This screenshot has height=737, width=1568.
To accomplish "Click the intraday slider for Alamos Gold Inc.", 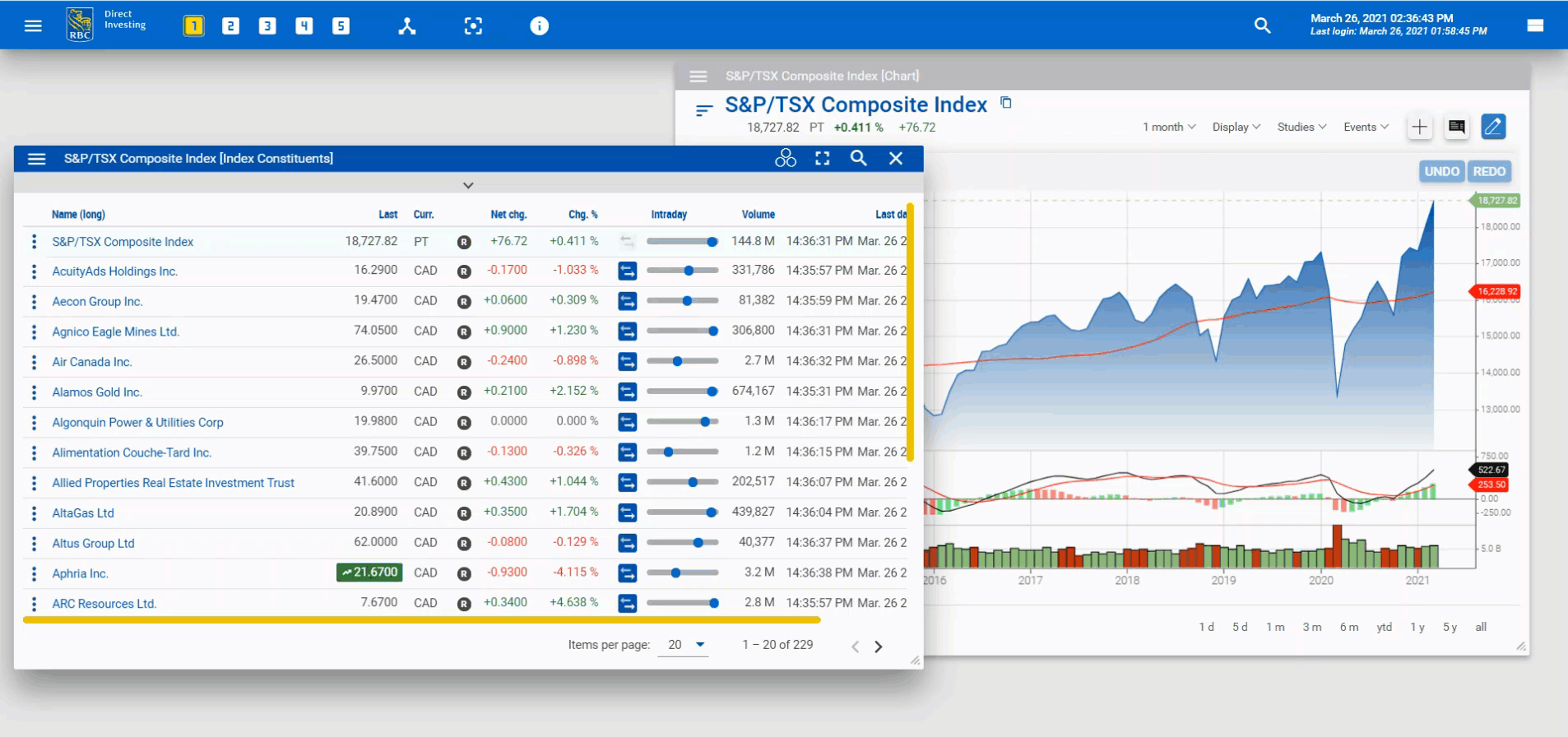I will pos(682,392).
